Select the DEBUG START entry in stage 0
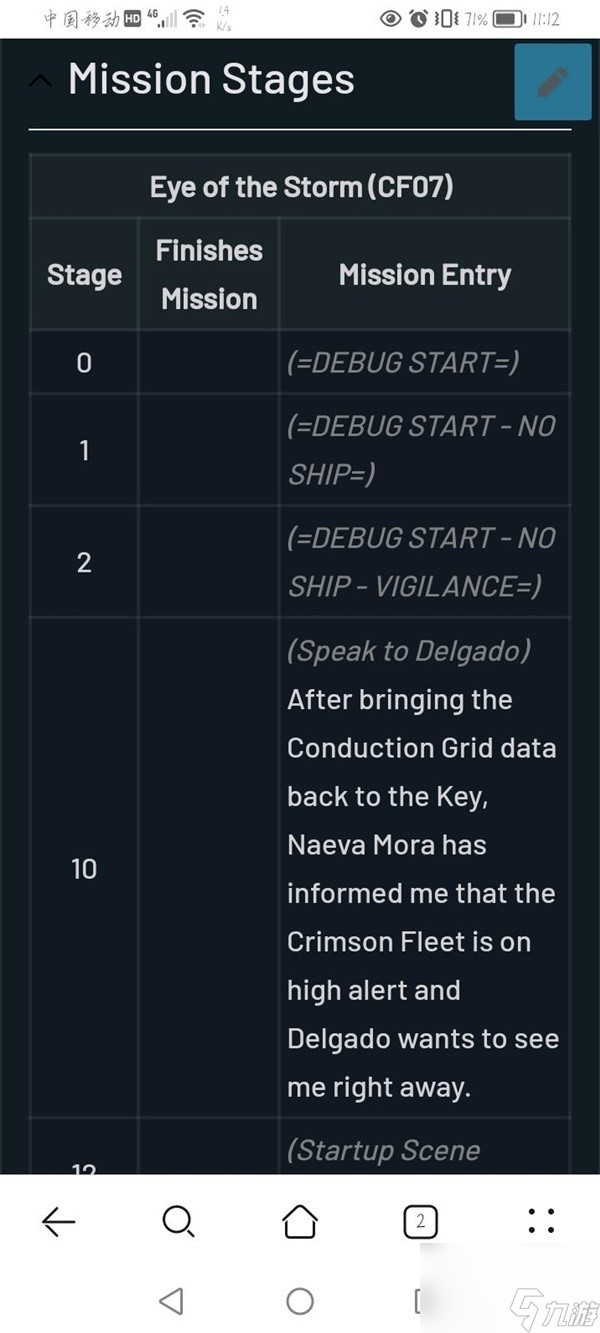The height and width of the screenshot is (1333, 600). coord(403,362)
